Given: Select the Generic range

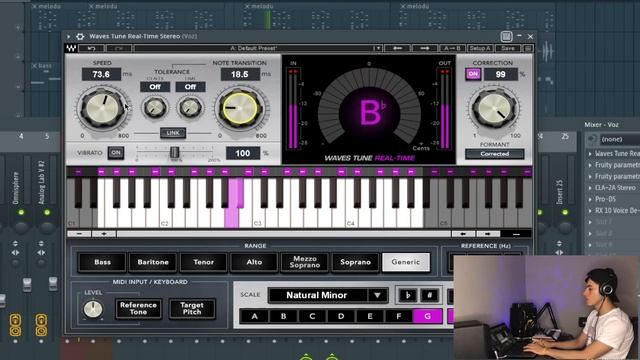Looking at the screenshot, I should pos(406,262).
